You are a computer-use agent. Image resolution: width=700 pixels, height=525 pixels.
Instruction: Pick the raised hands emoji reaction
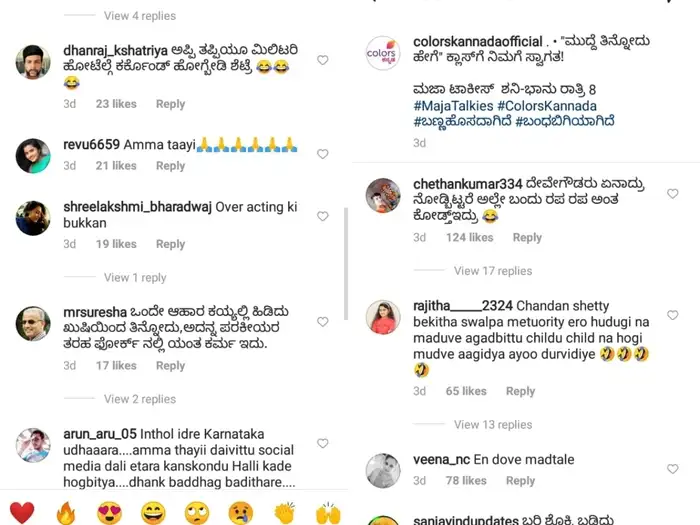click(x=328, y=512)
